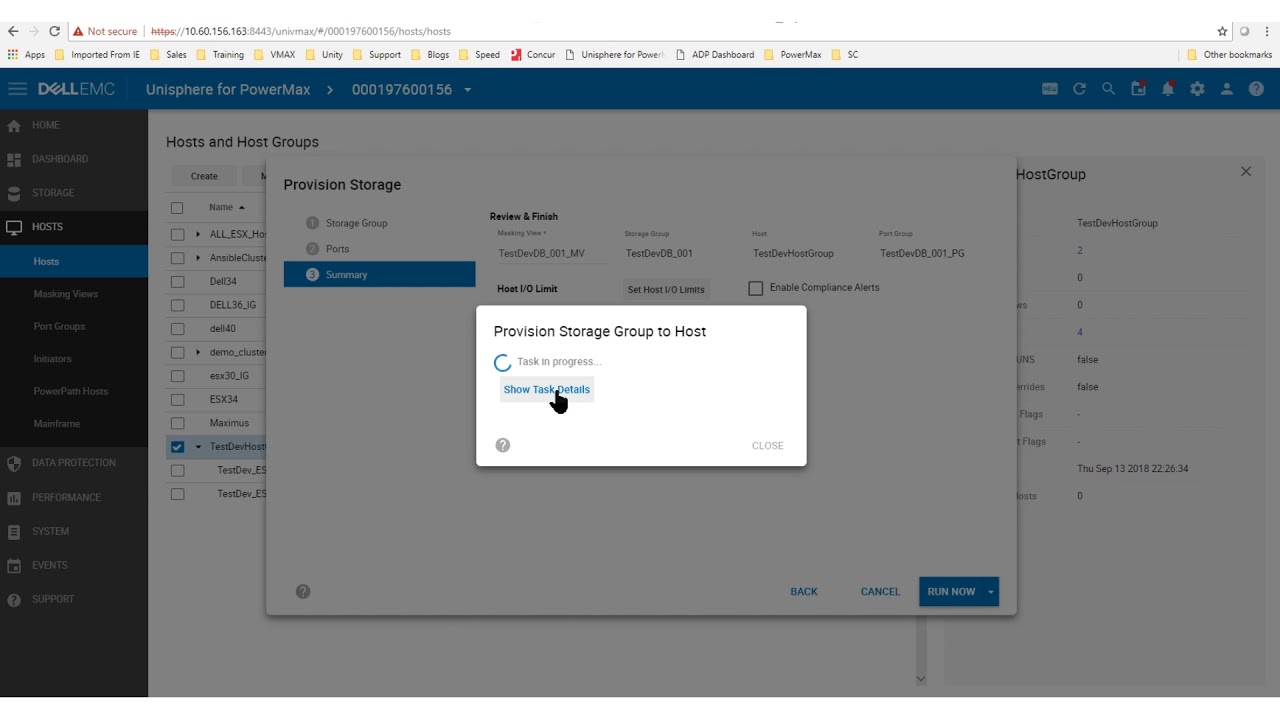Bookmark this page with the star icon
Image resolution: width=1280 pixels, height=720 pixels.
pyautogui.click(x=1222, y=31)
